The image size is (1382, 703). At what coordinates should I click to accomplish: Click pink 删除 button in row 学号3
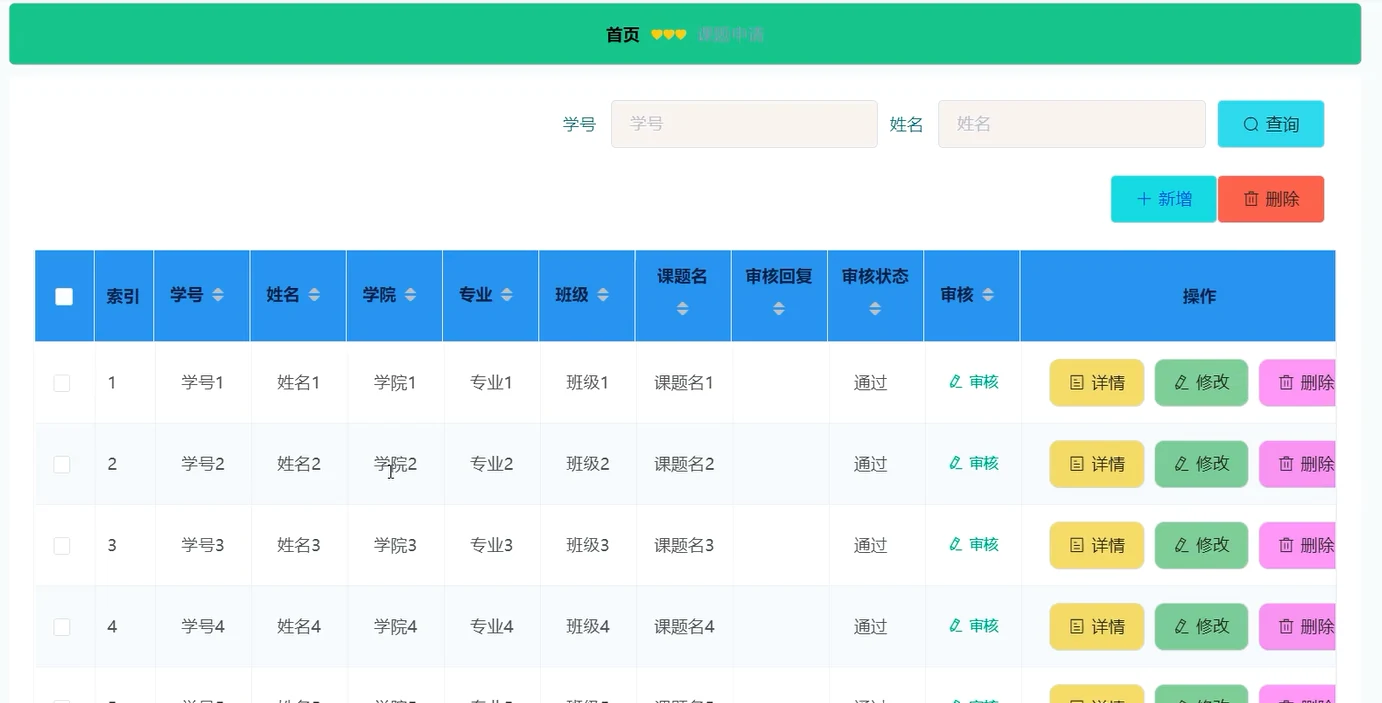click(1297, 545)
